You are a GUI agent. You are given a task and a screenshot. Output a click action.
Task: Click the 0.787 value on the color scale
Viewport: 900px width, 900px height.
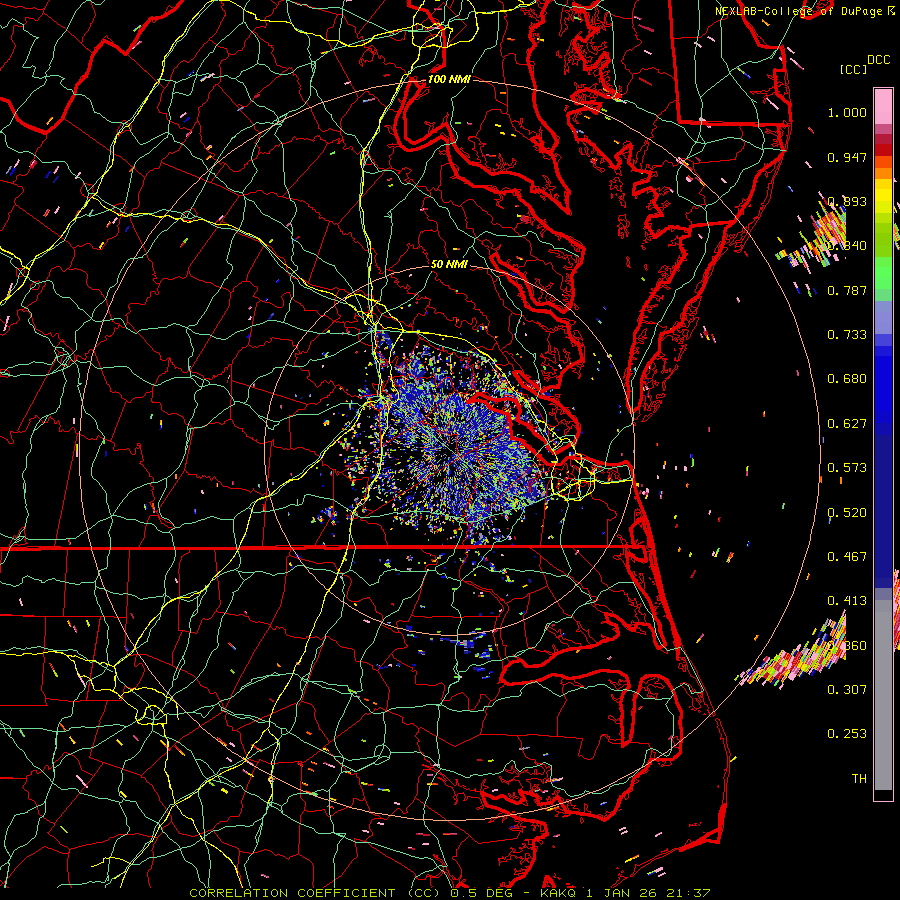[x=847, y=290]
